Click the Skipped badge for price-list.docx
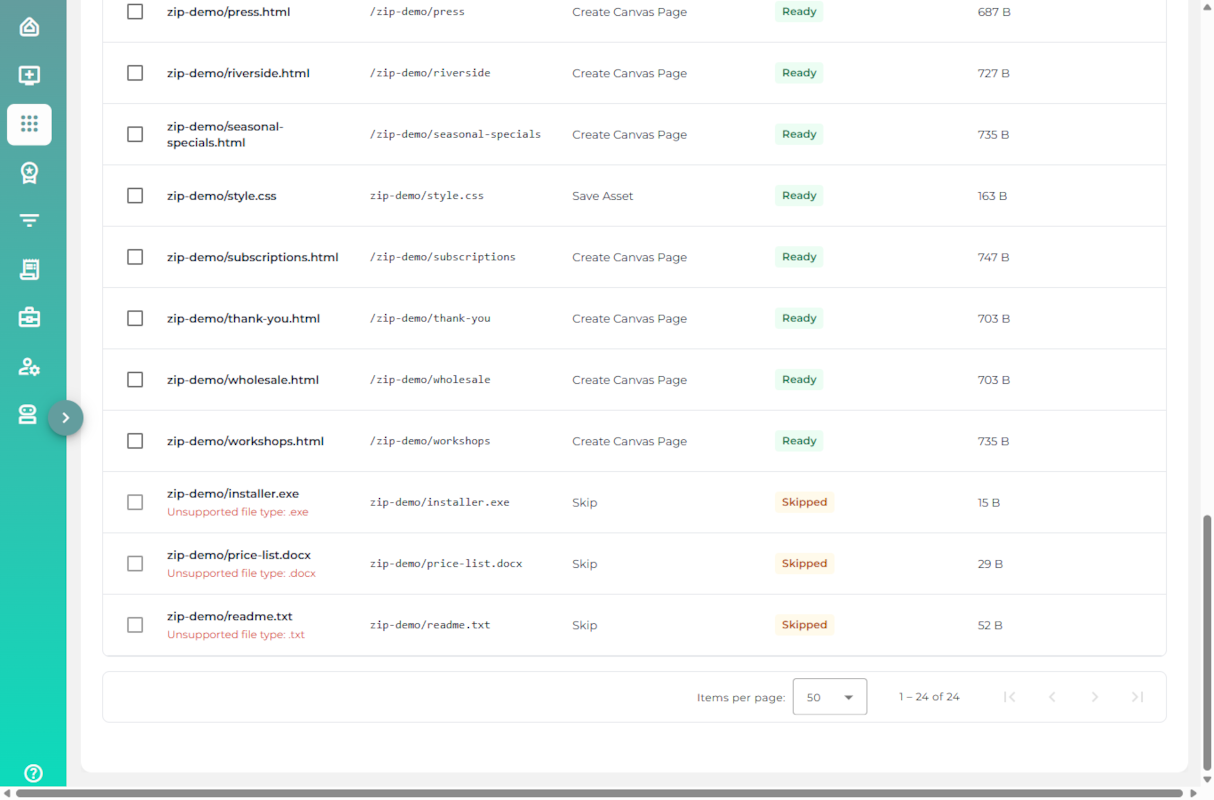Screen dimensions: 1214x800 click(x=805, y=564)
